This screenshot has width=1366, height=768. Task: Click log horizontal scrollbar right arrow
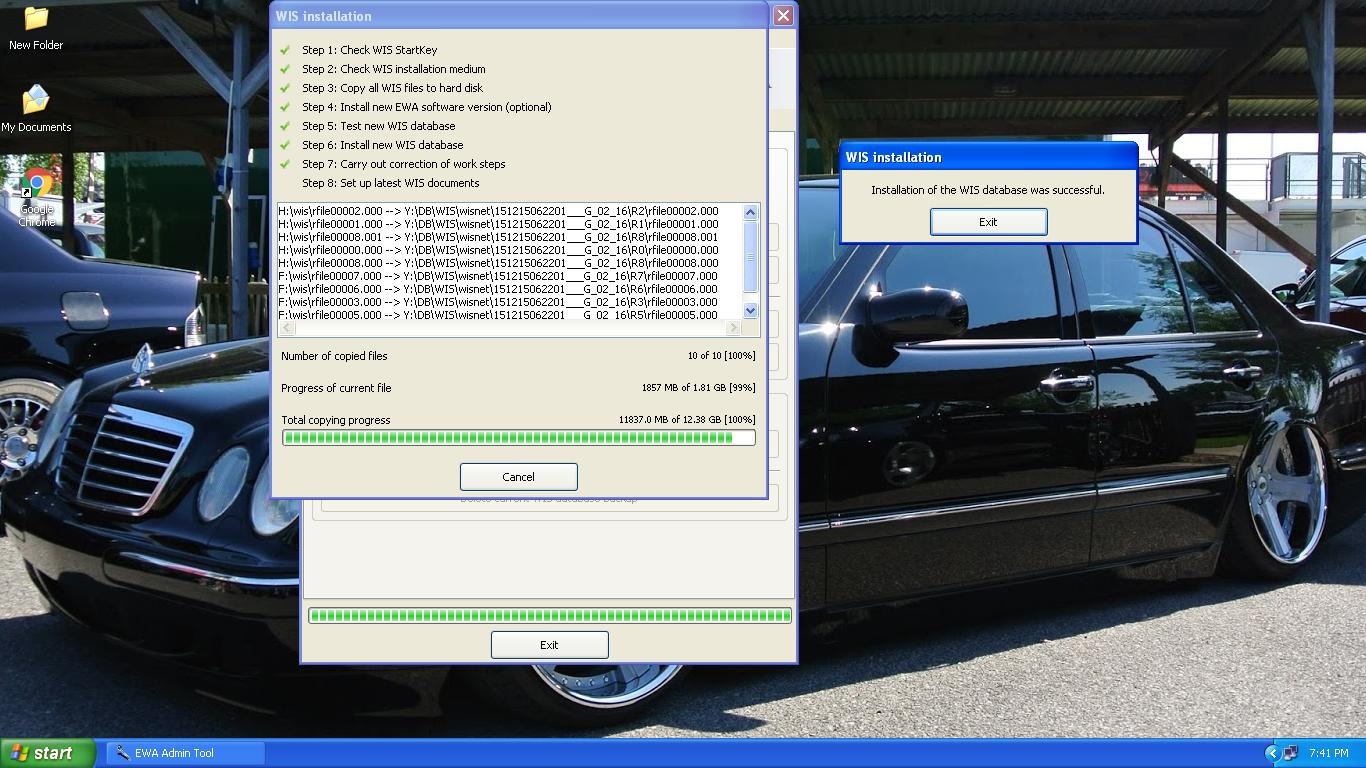coord(734,328)
